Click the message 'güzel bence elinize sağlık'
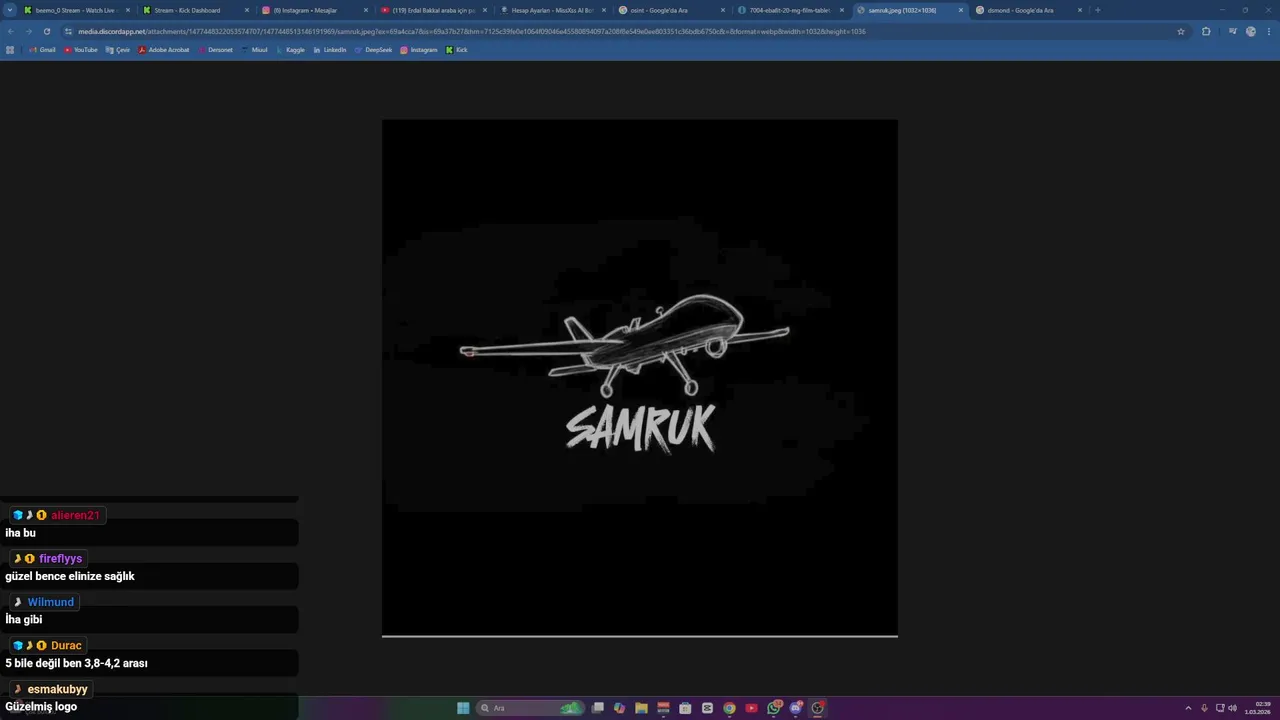Screen dimensions: 1280x720 pos(70,576)
